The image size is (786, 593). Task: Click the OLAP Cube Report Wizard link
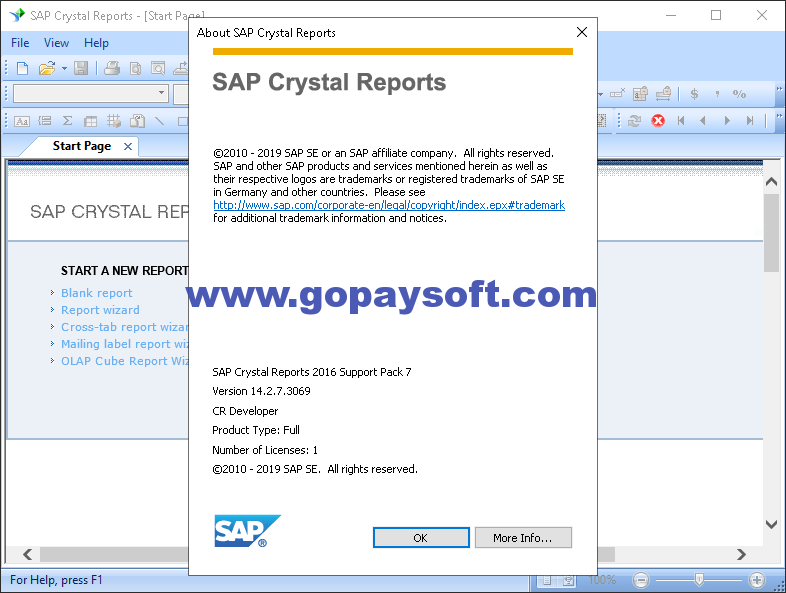124,361
